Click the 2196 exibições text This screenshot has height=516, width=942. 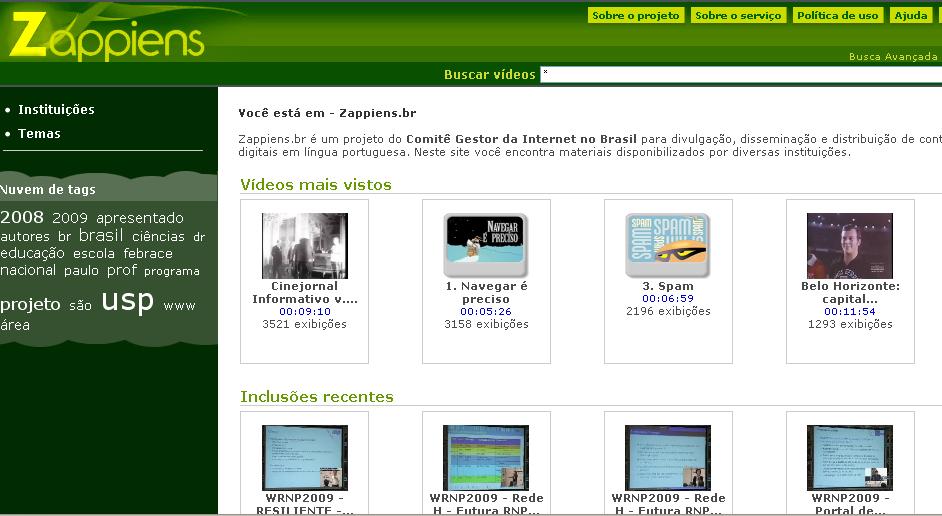(x=668, y=311)
